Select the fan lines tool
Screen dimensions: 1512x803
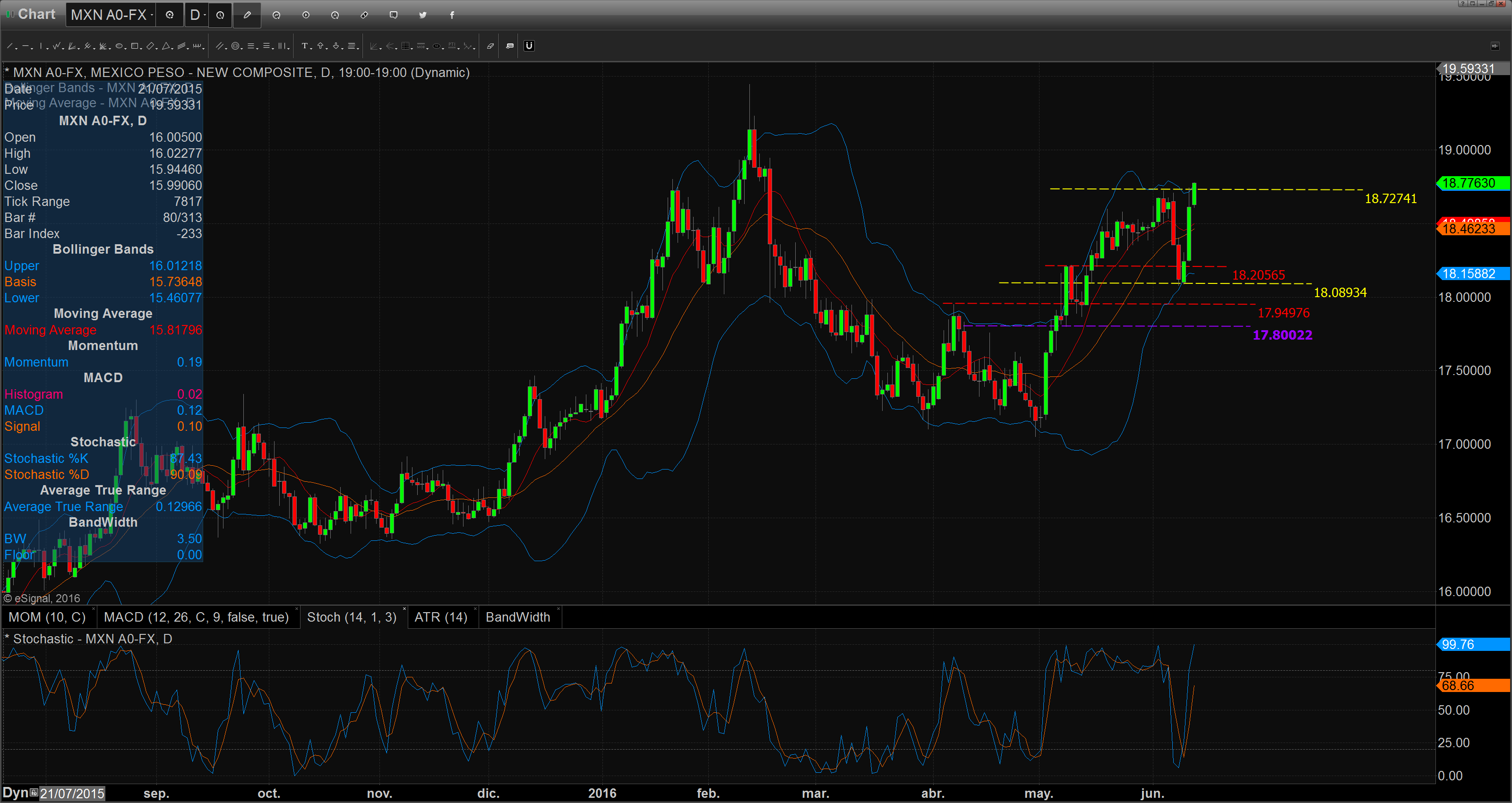pyautogui.click(x=72, y=46)
